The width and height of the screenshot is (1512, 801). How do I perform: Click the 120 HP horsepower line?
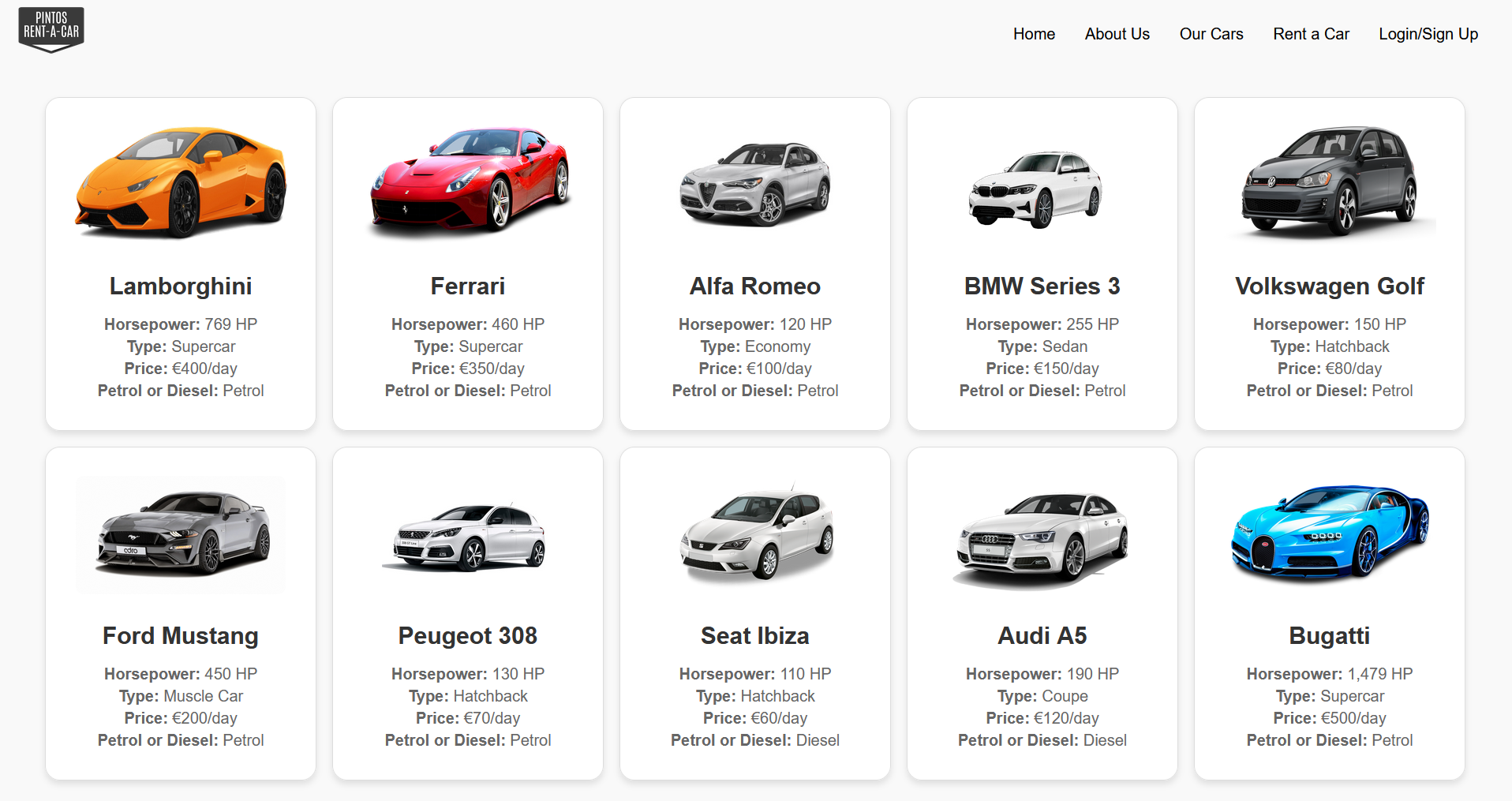click(755, 324)
